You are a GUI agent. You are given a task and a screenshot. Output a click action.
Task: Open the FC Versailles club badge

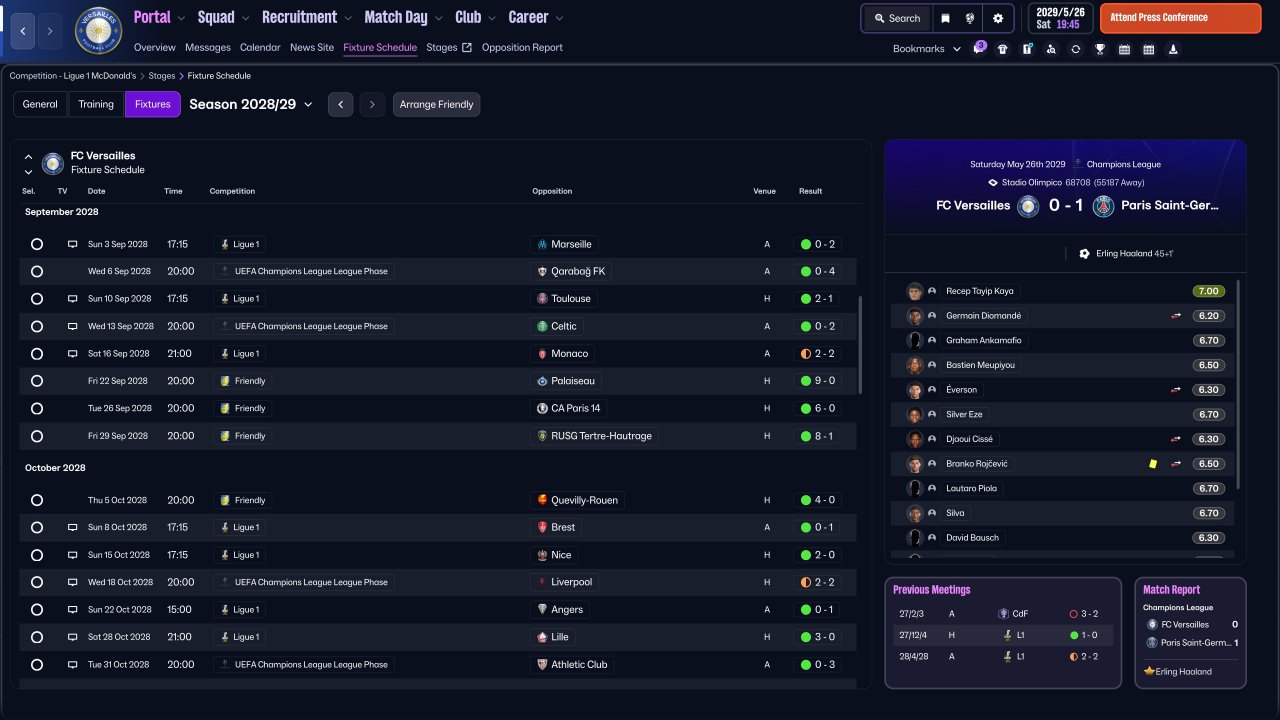(x=98, y=31)
